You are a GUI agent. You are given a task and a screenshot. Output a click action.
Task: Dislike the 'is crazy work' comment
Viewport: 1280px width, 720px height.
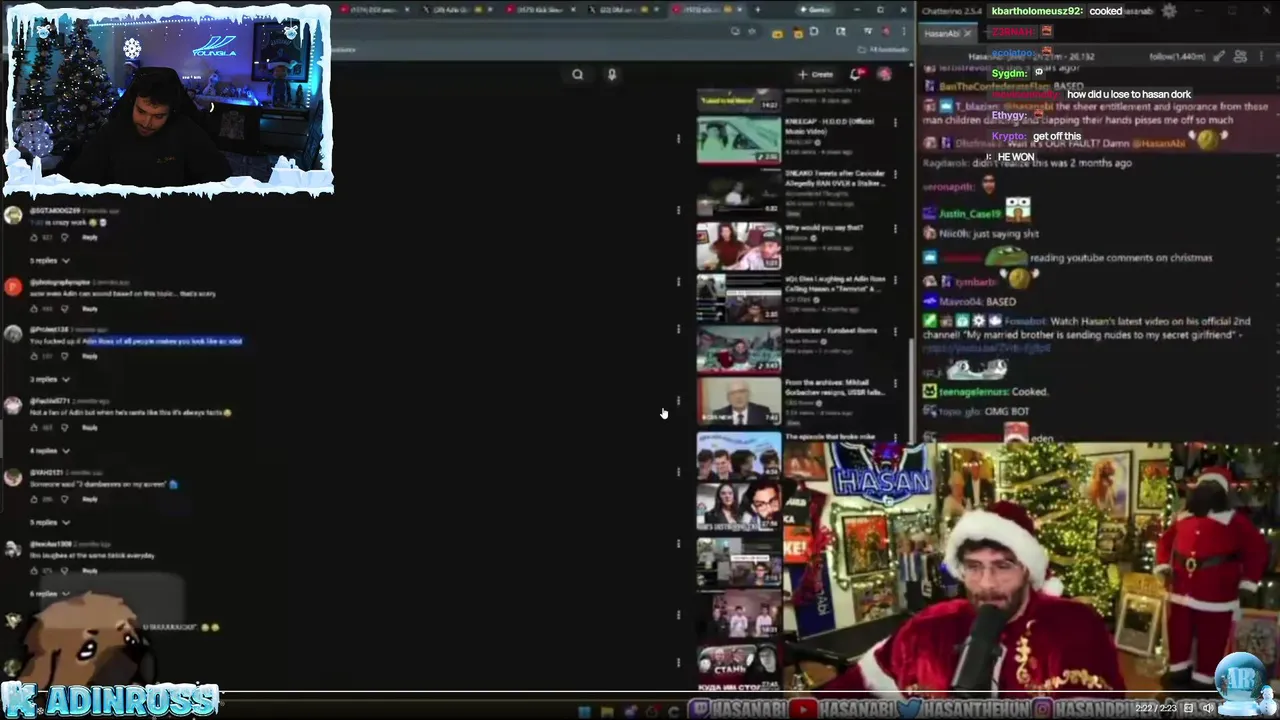[65, 237]
